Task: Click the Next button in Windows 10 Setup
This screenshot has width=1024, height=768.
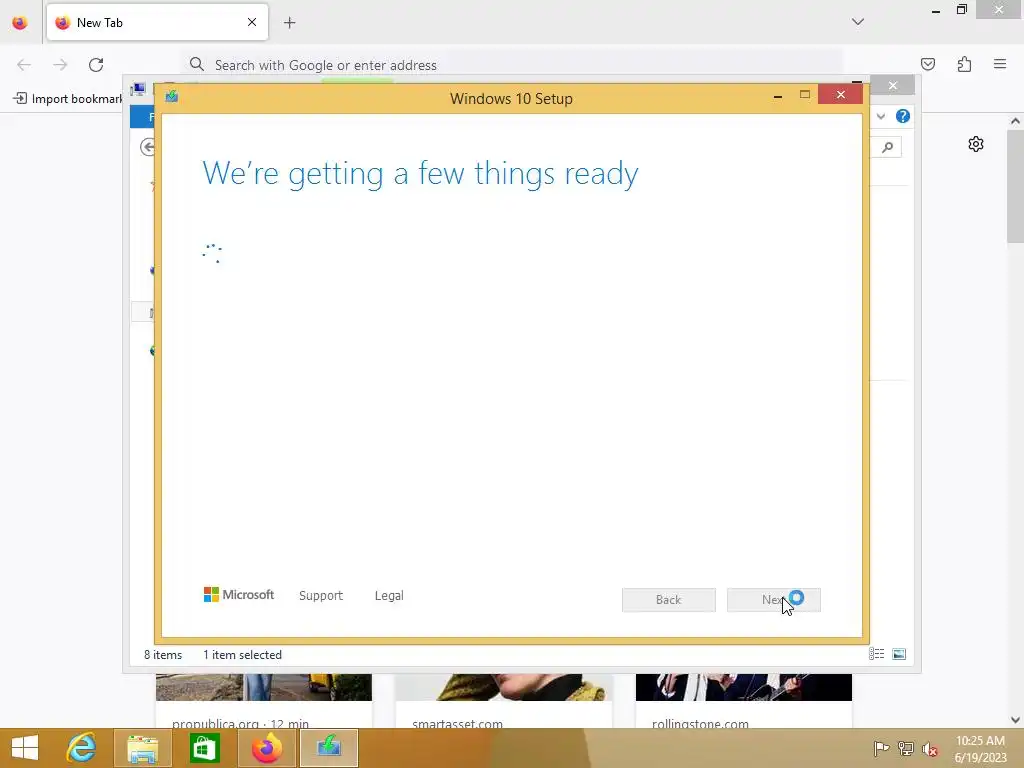Action: point(773,600)
